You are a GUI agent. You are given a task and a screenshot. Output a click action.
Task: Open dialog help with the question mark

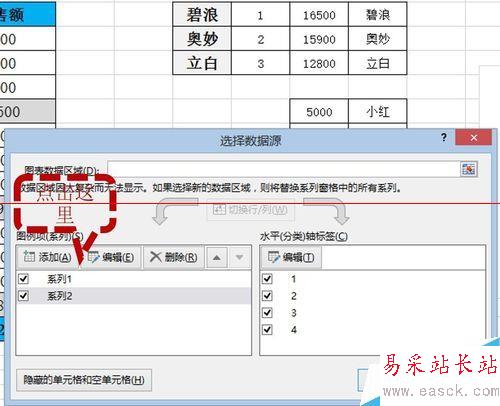pyautogui.click(x=444, y=137)
